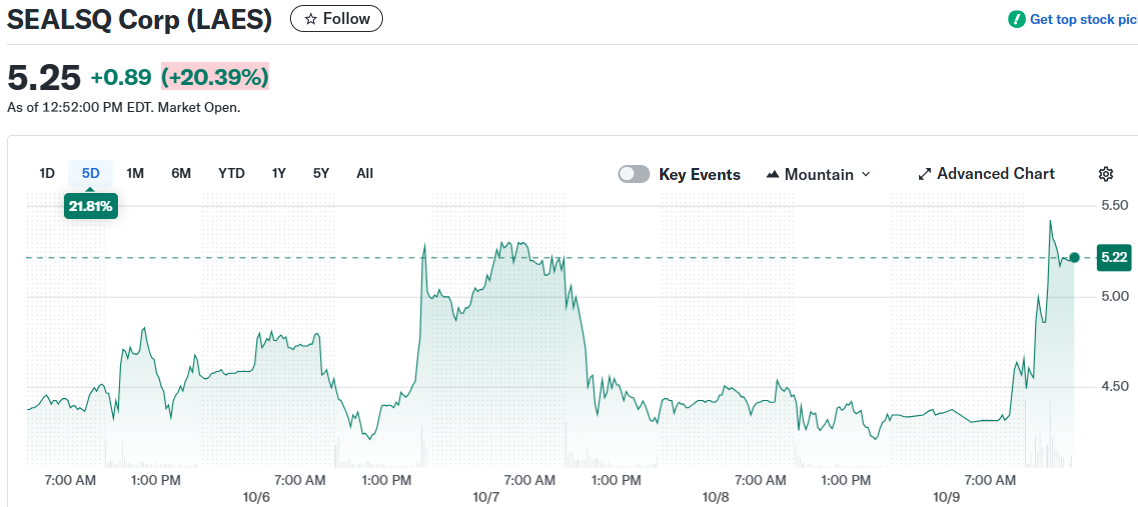Open chart settings gear icon
This screenshot has height=507, width=1138.
click(x=1106, y=174)
